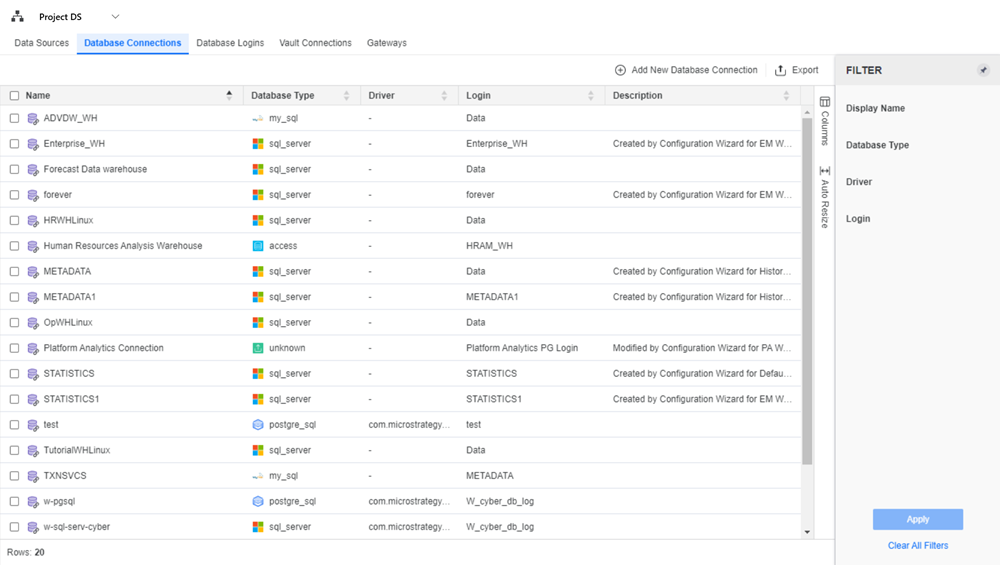Click the Clear All Filters link

pyautogui.click(x=918, y=546)
